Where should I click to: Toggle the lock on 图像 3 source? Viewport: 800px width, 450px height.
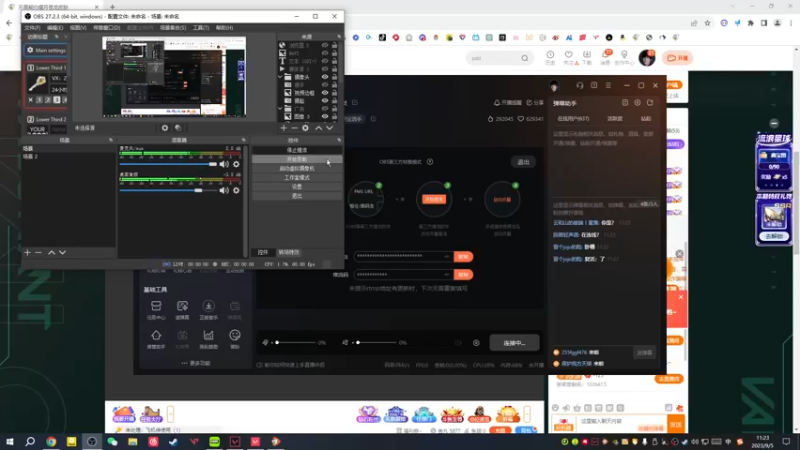point(334,116)
